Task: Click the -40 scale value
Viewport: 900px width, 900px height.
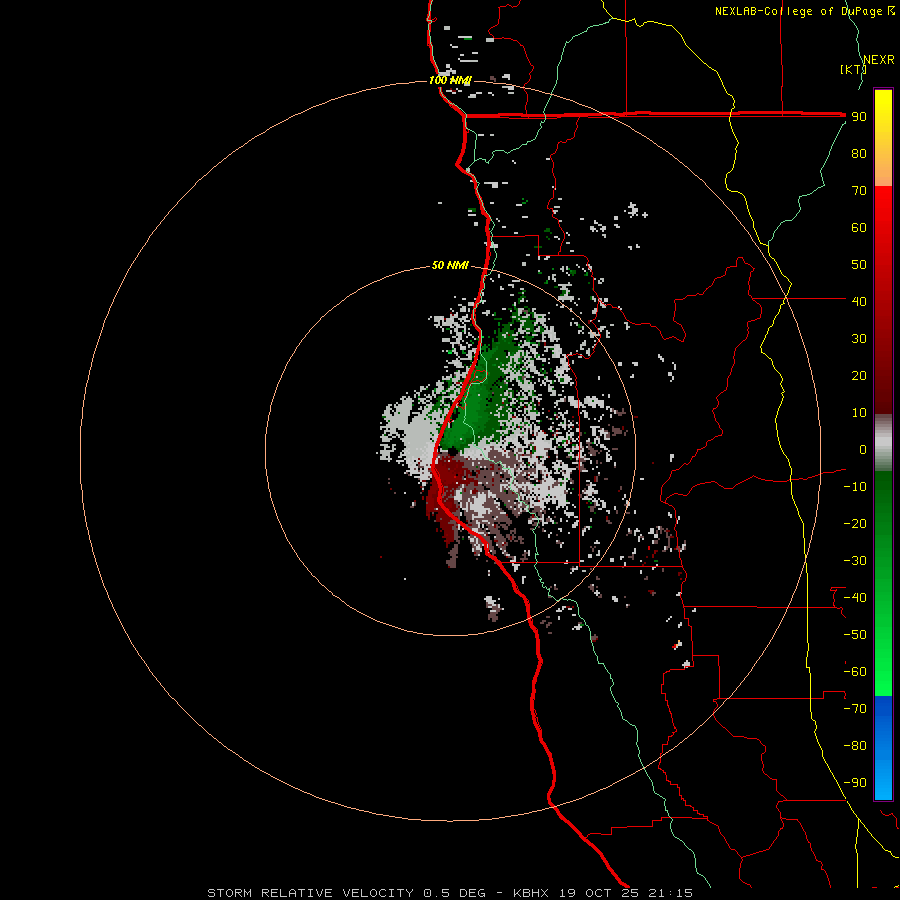Action: 855,598
